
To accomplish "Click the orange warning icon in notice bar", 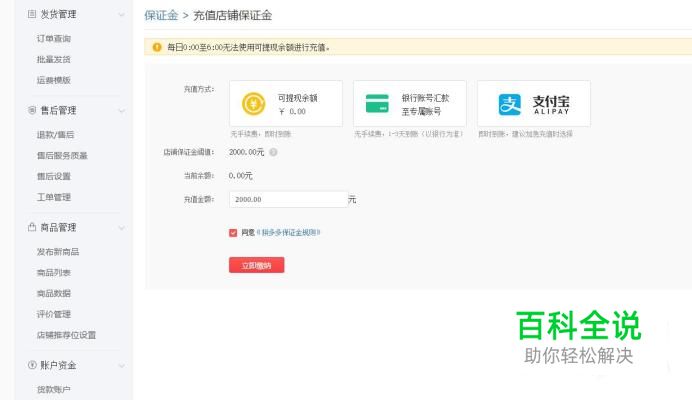I will click(157, 47).
